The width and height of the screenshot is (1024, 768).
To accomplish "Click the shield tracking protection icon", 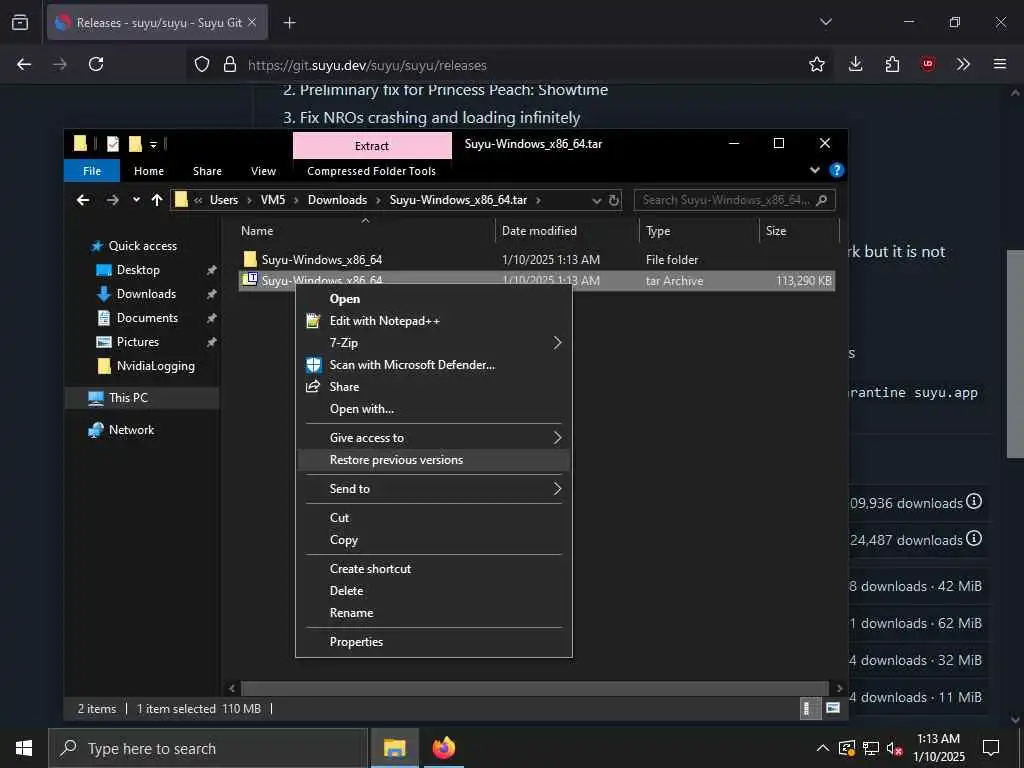I will [x=202, y=64].
